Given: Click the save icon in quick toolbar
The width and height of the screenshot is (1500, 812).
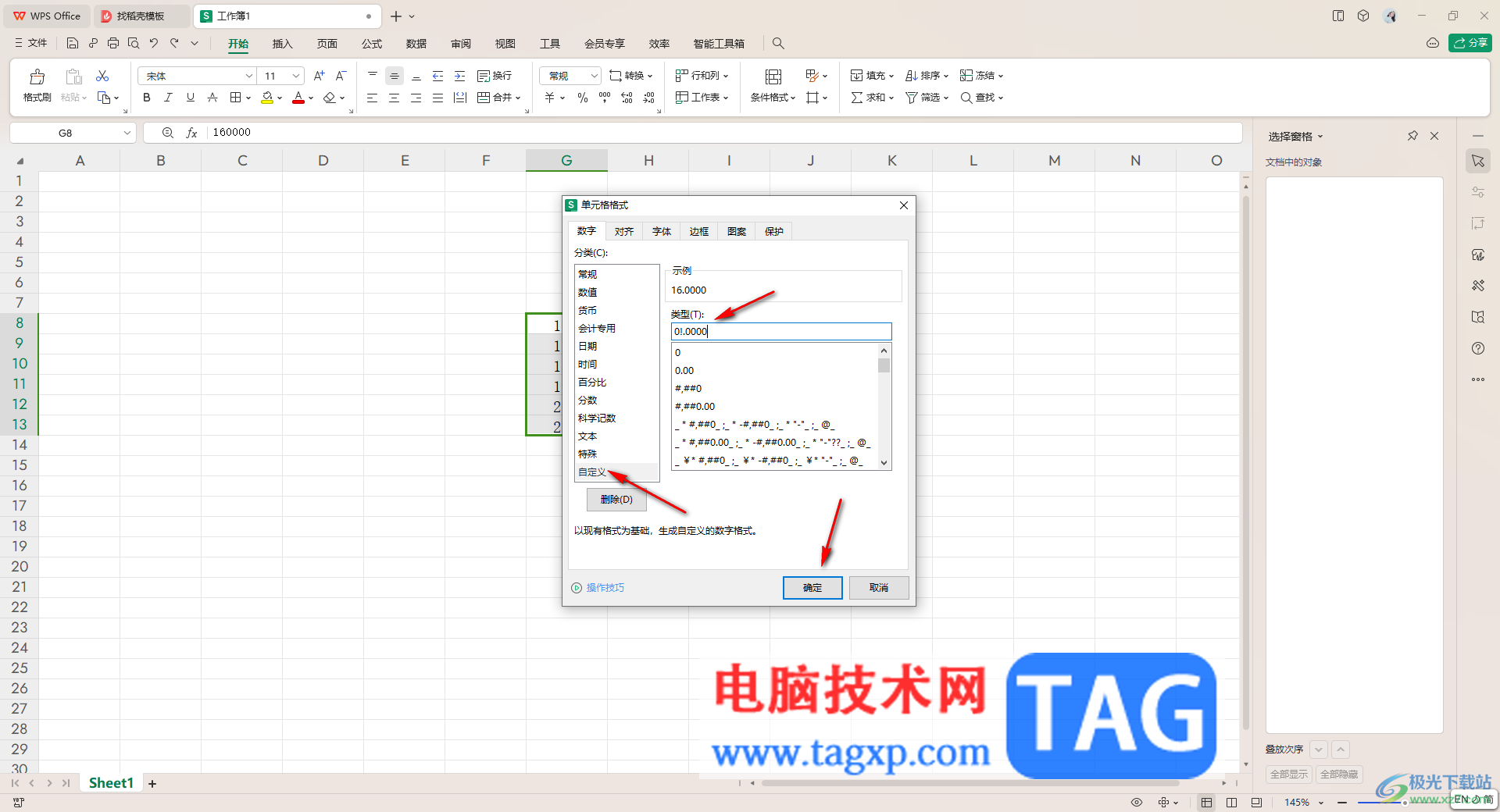Looking at the screenshot, I should [73, 43].
